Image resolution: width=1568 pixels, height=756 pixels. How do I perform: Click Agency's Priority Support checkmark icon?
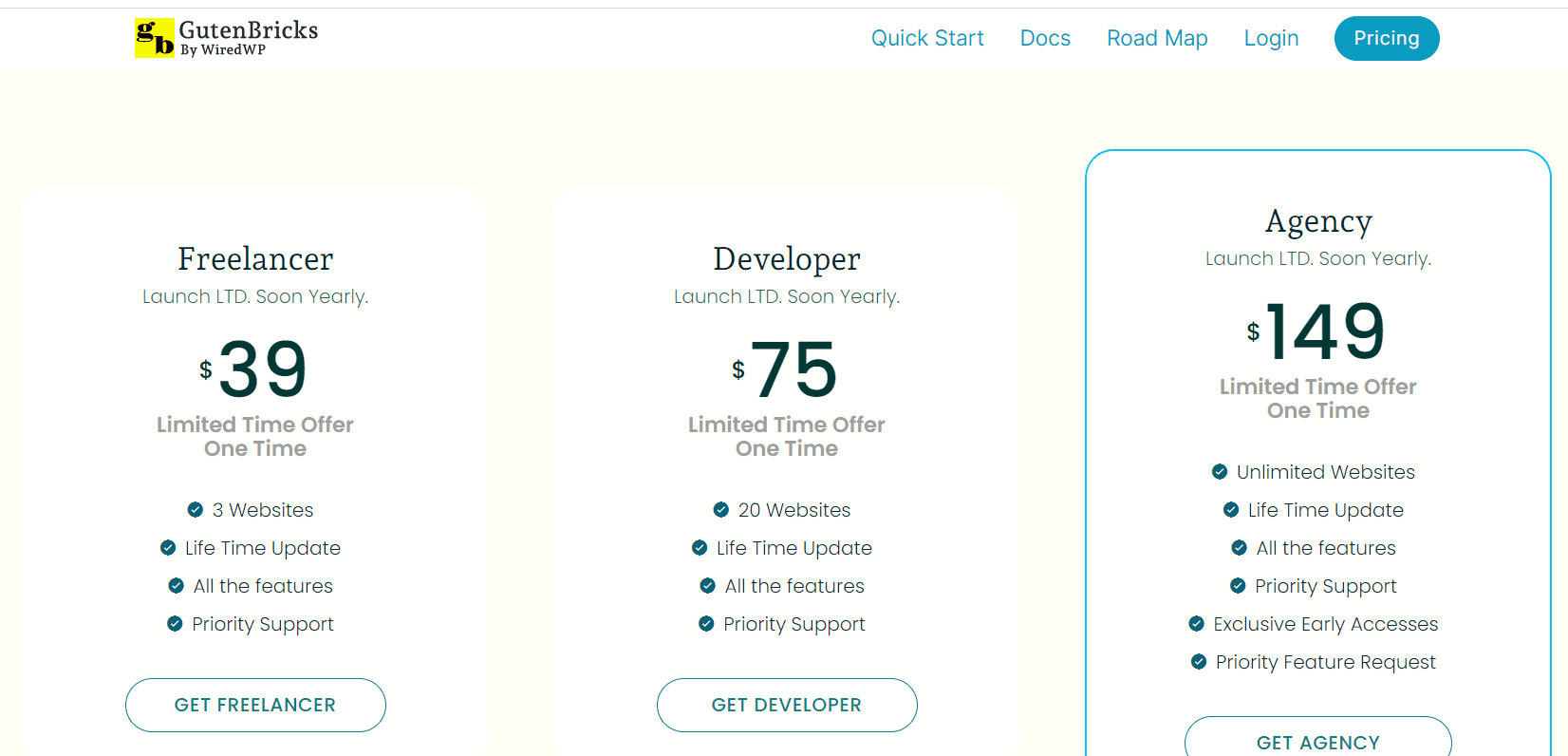[x=1238, y=586]
